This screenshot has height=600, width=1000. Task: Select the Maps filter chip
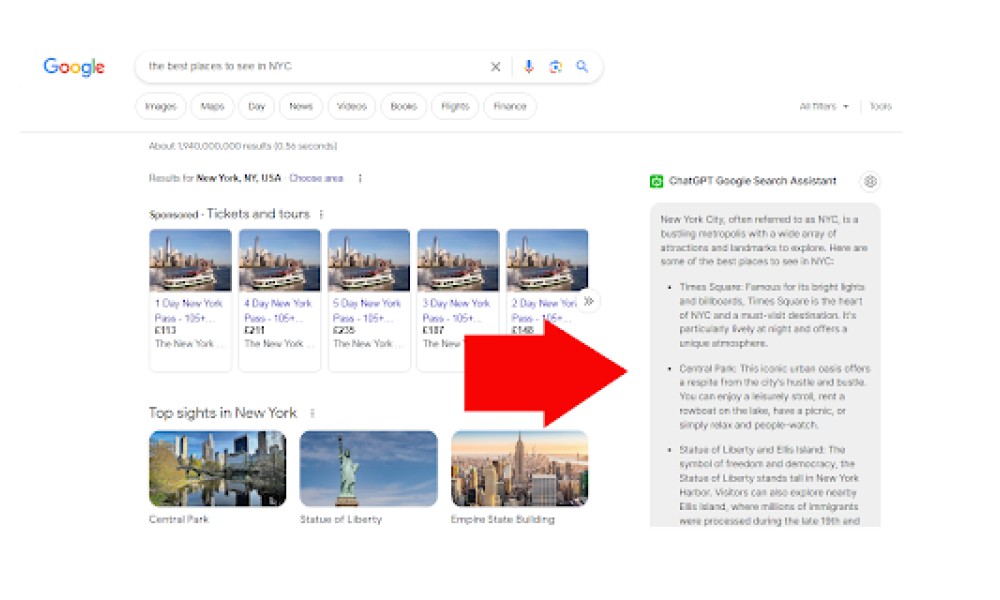coord(212,106)
